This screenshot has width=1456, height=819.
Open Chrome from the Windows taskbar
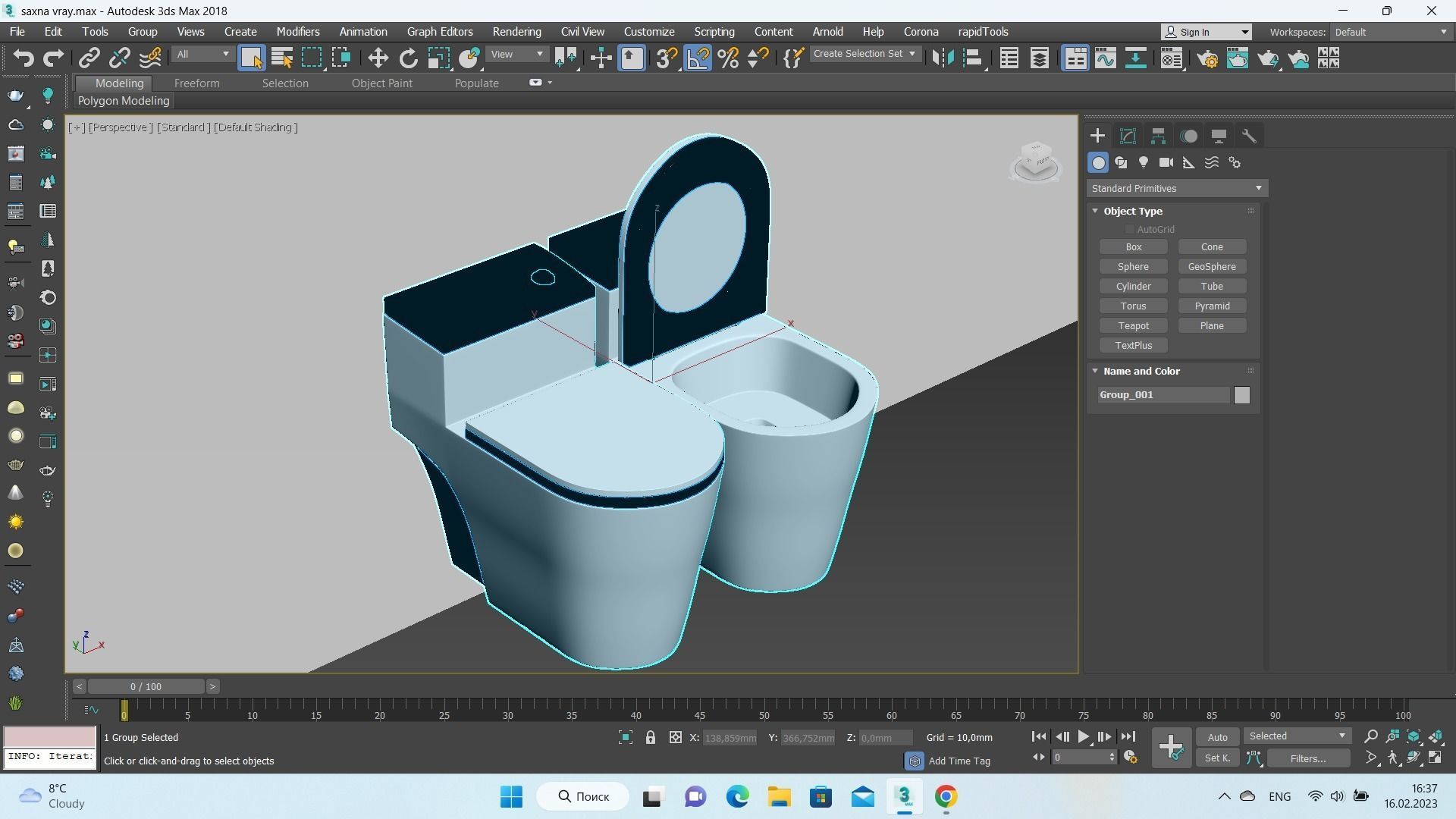946,797
